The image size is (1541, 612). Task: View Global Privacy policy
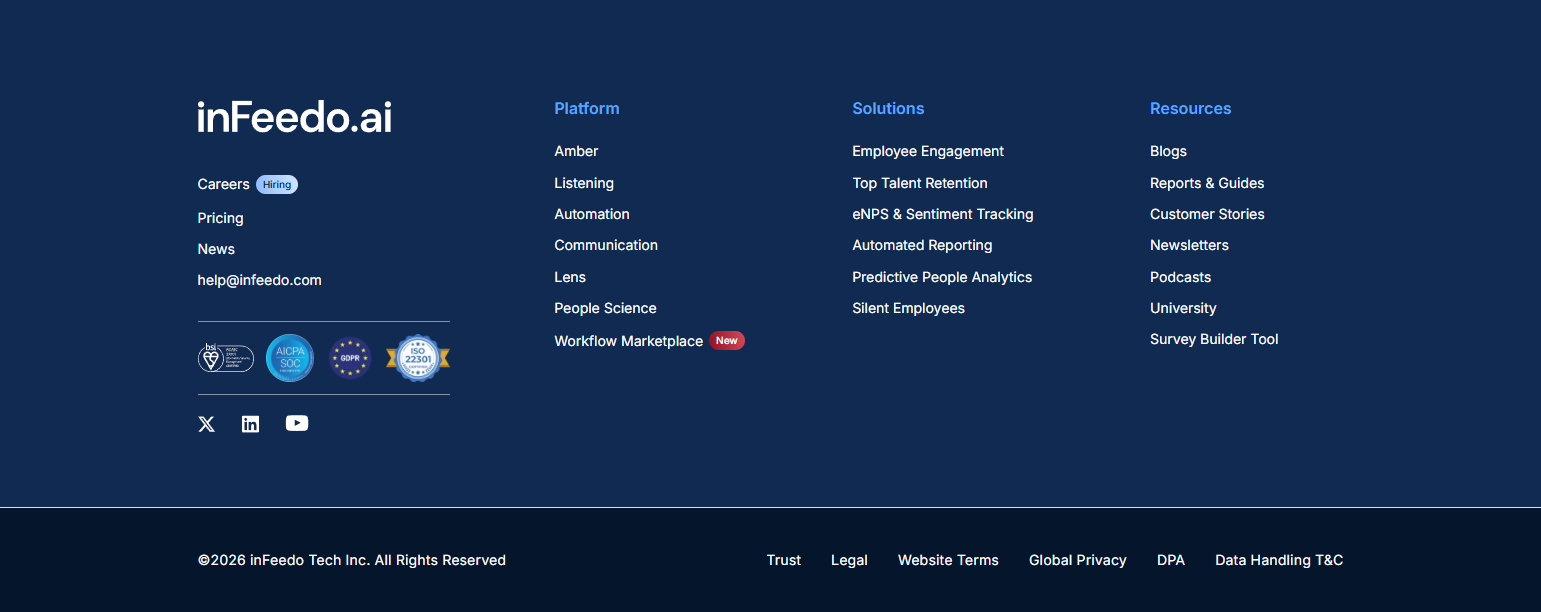point(1077,560)
